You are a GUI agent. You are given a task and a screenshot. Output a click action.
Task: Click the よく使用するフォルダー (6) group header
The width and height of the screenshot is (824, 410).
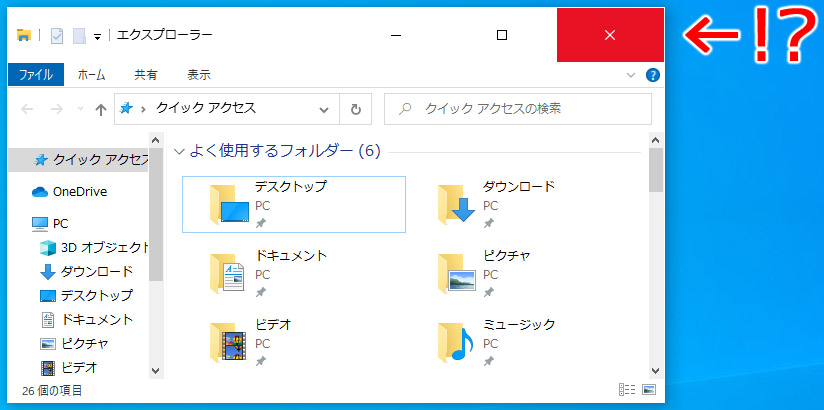pos(284,151)
